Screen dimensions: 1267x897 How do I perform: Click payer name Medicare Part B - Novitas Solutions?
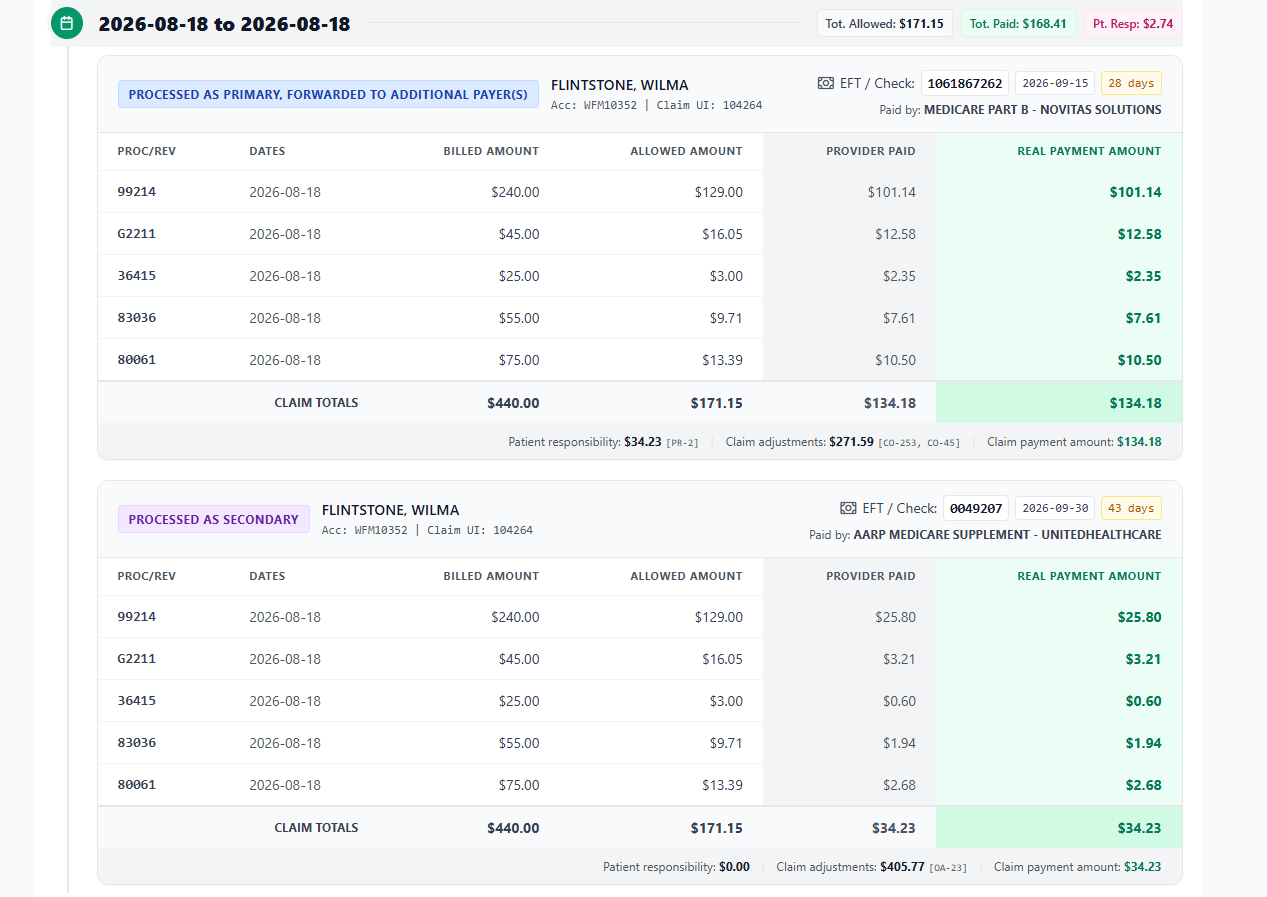(1043, 110)
